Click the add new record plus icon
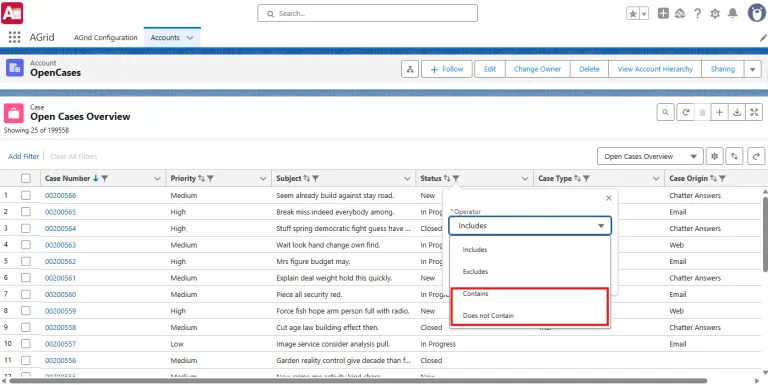Screen dimensions: 768x385 coord(719,112)
